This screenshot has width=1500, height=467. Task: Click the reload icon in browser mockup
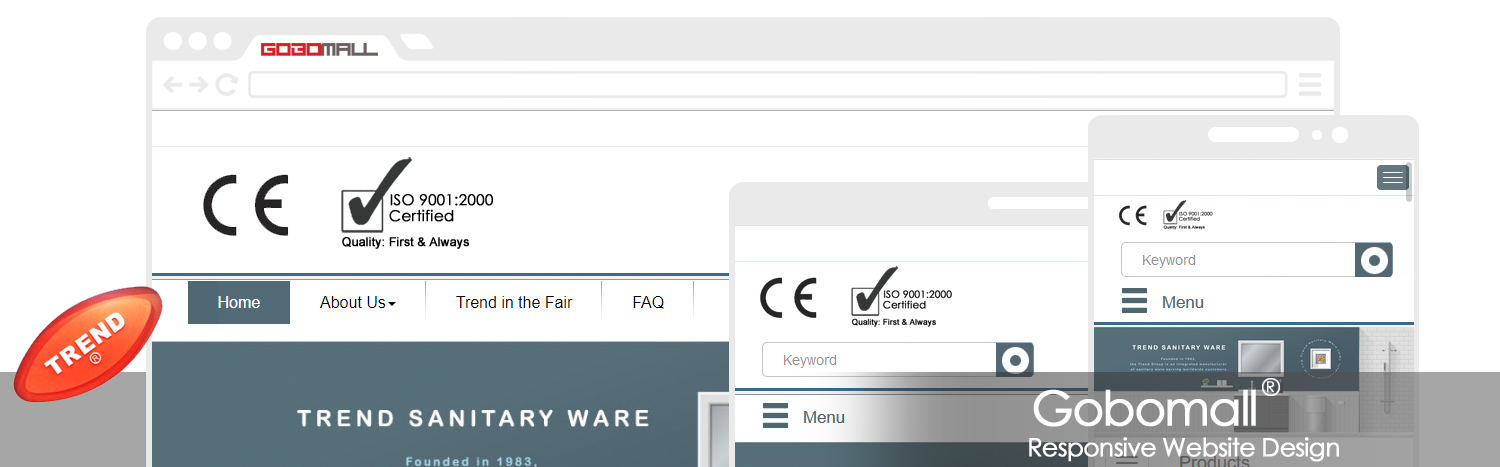coord(227,85)
